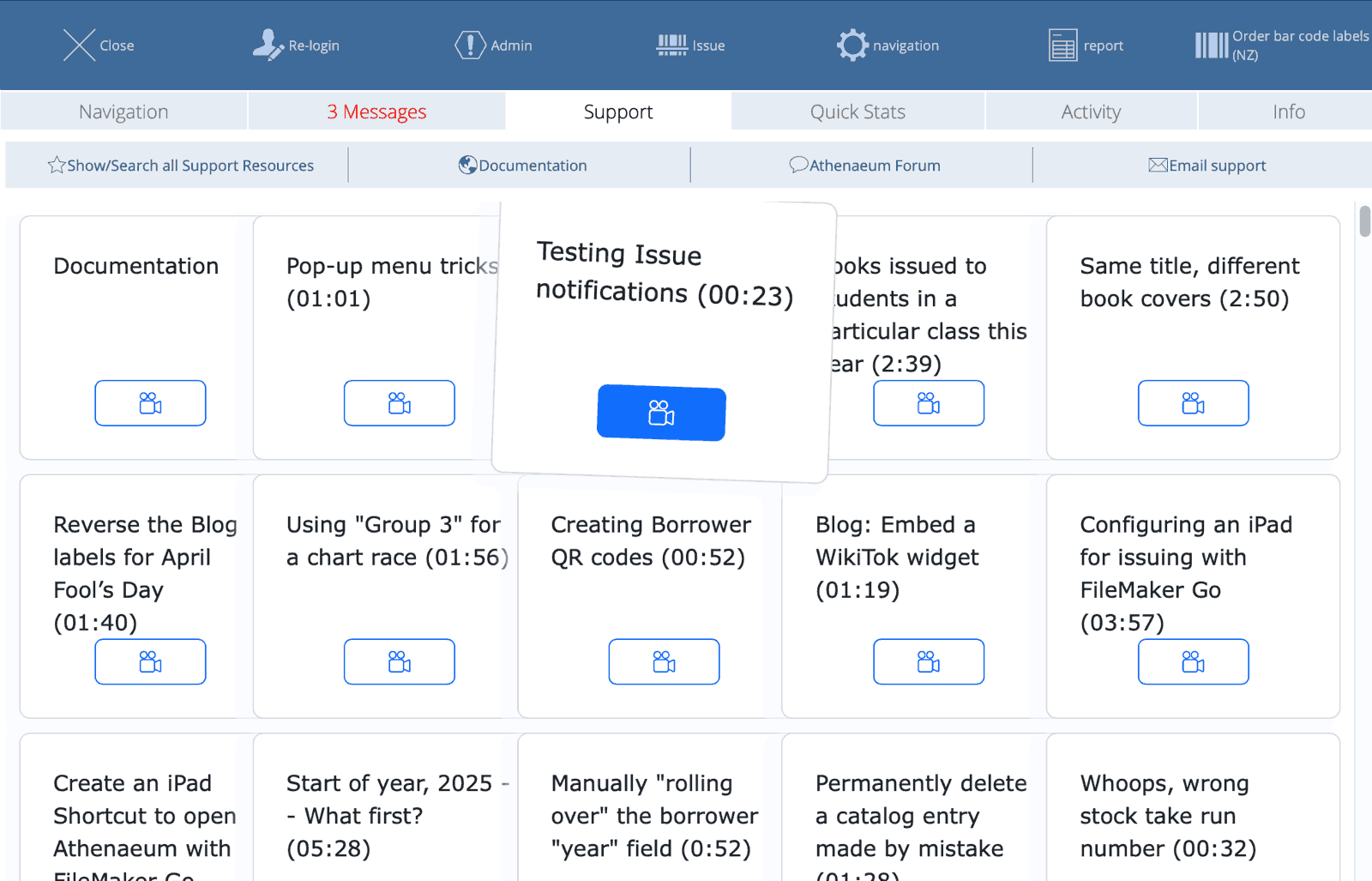Play the Testing Issue notifications video
The width and height of the screenshot is (1372, 881).
pos(661,413)
